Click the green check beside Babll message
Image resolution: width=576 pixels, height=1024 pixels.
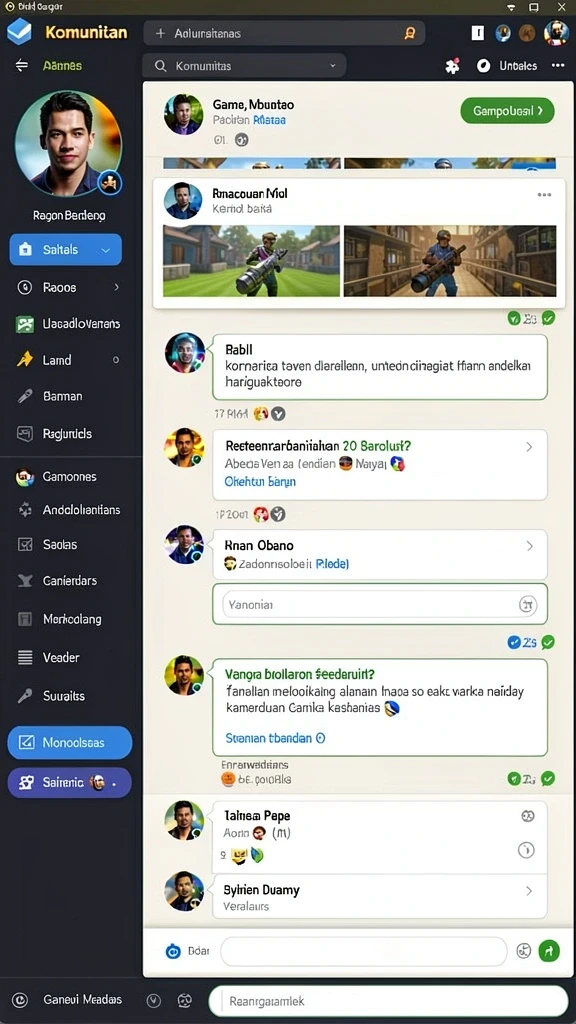[549, 318]
